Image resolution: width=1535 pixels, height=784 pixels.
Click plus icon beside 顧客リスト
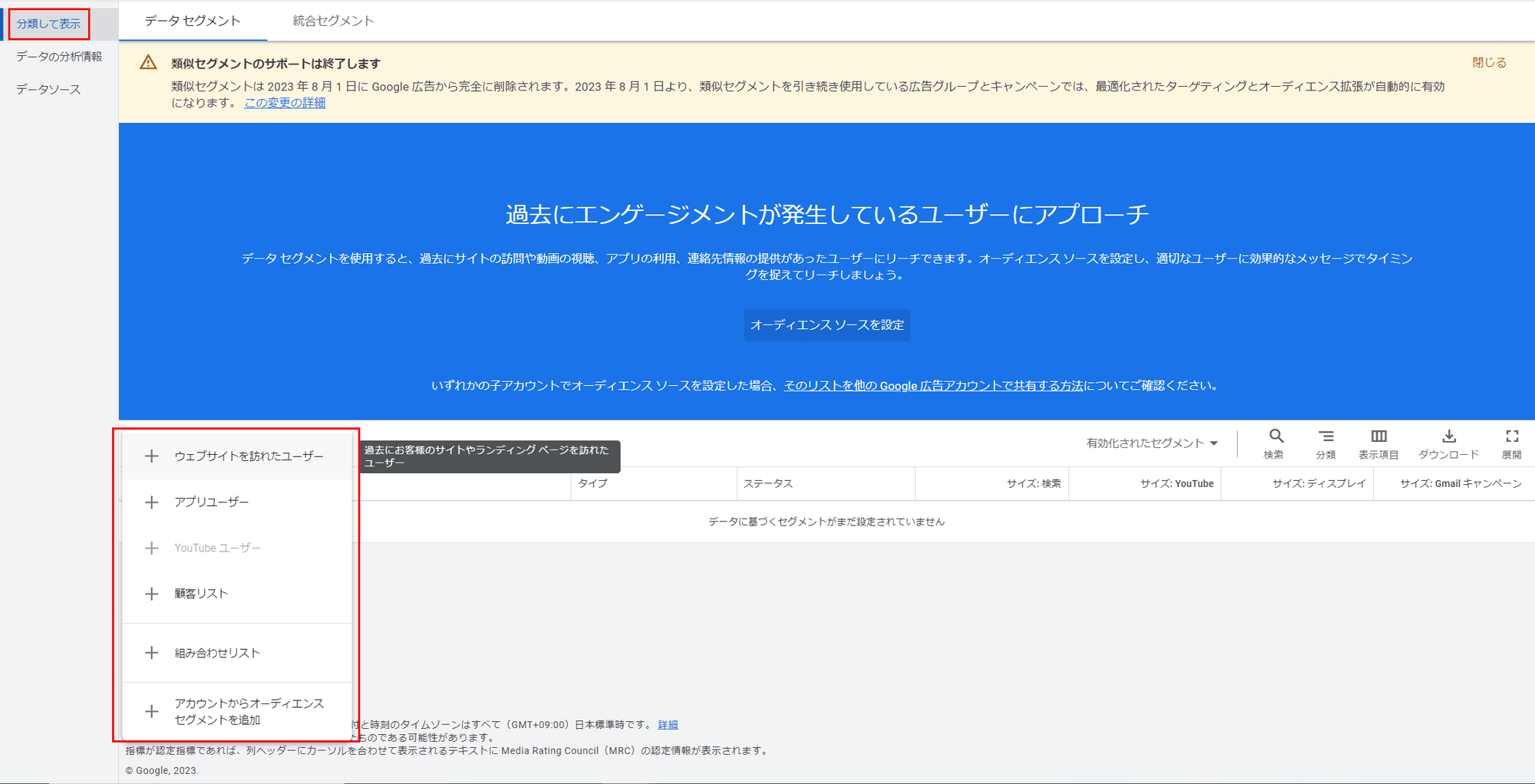click(x=152, y=594)
